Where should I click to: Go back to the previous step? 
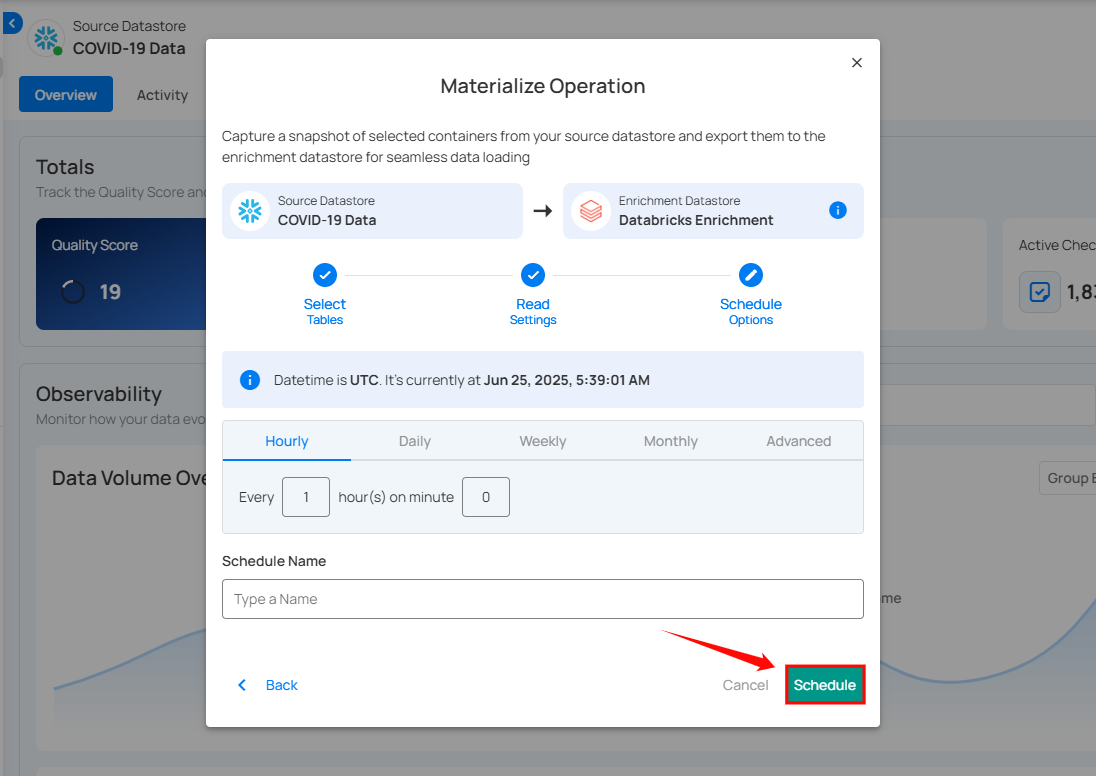click(269, 685)
